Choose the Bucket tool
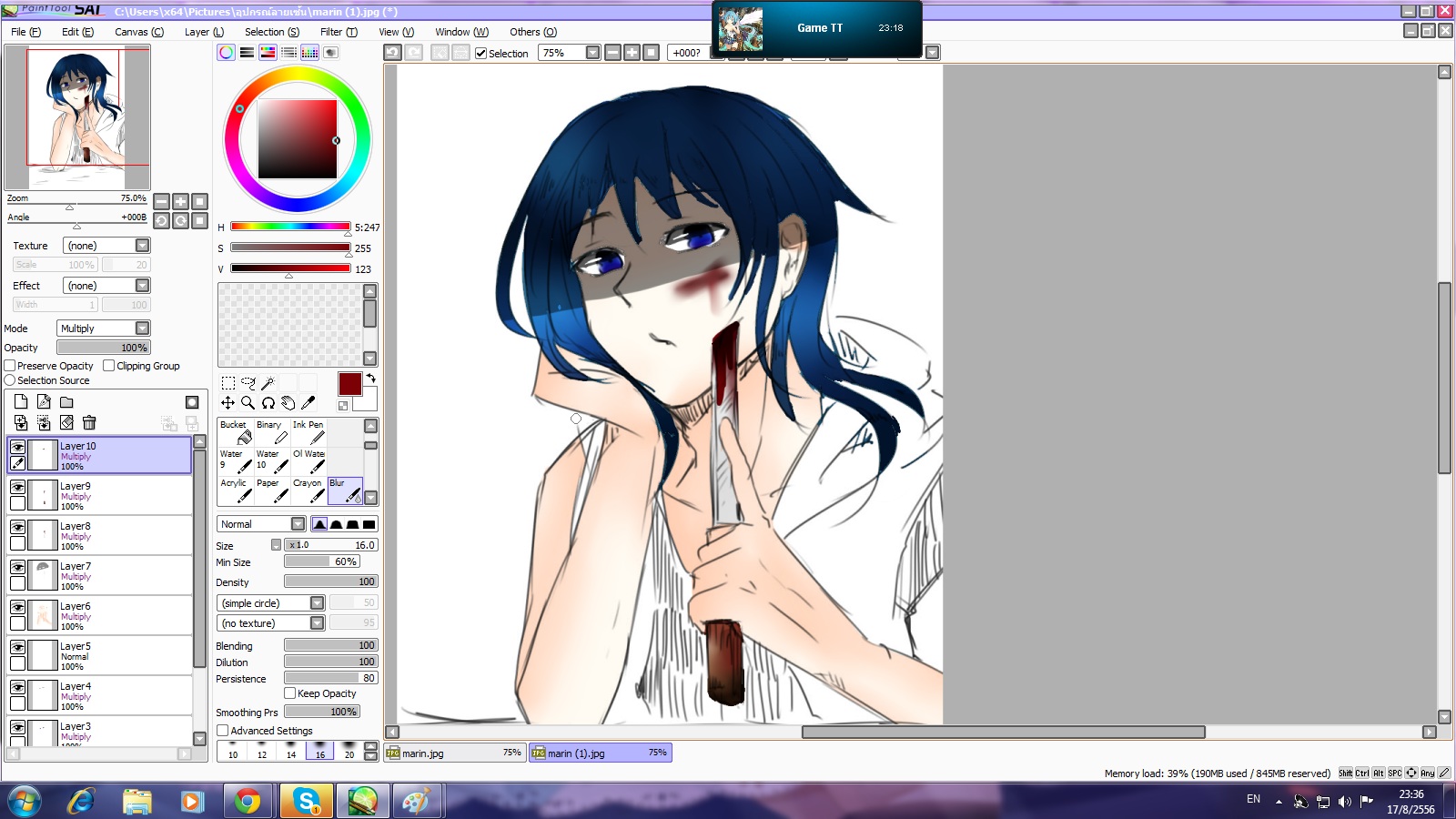The height and width of the screenshot is (819, 1456). [x=236, y=432]
